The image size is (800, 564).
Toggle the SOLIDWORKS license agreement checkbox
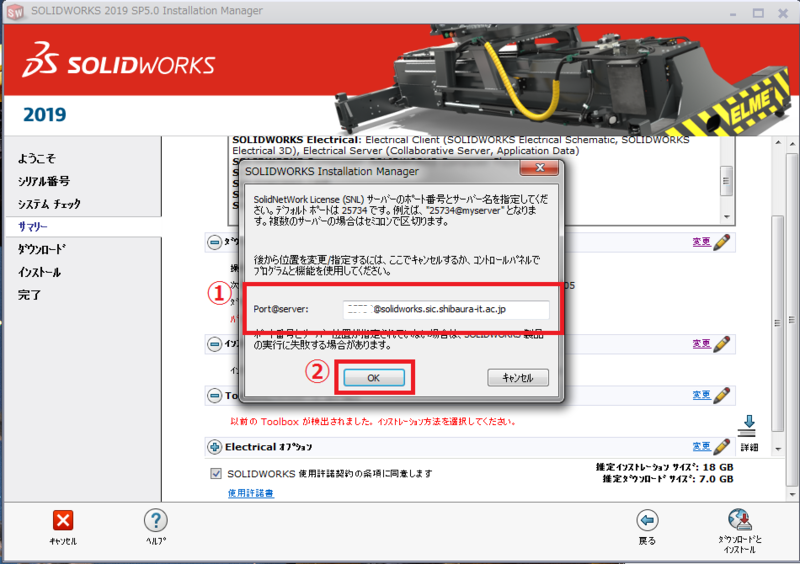click(x=216, y=473)
